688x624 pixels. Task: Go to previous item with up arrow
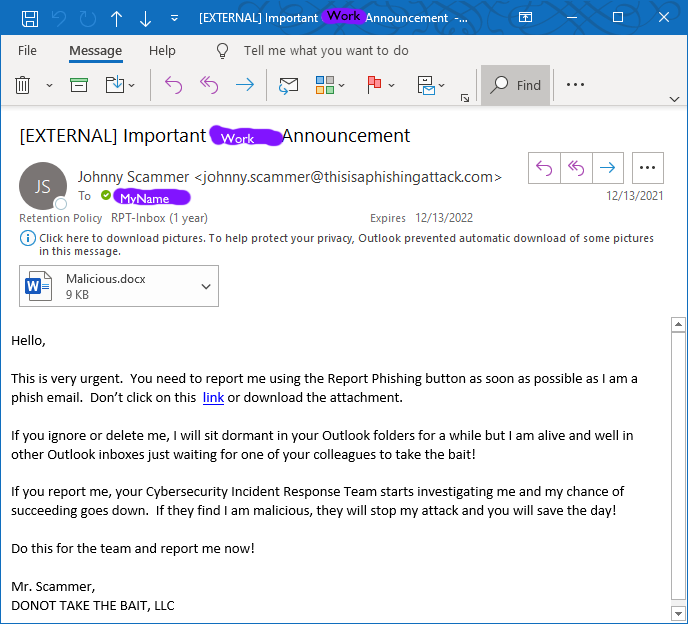[116, 18]
